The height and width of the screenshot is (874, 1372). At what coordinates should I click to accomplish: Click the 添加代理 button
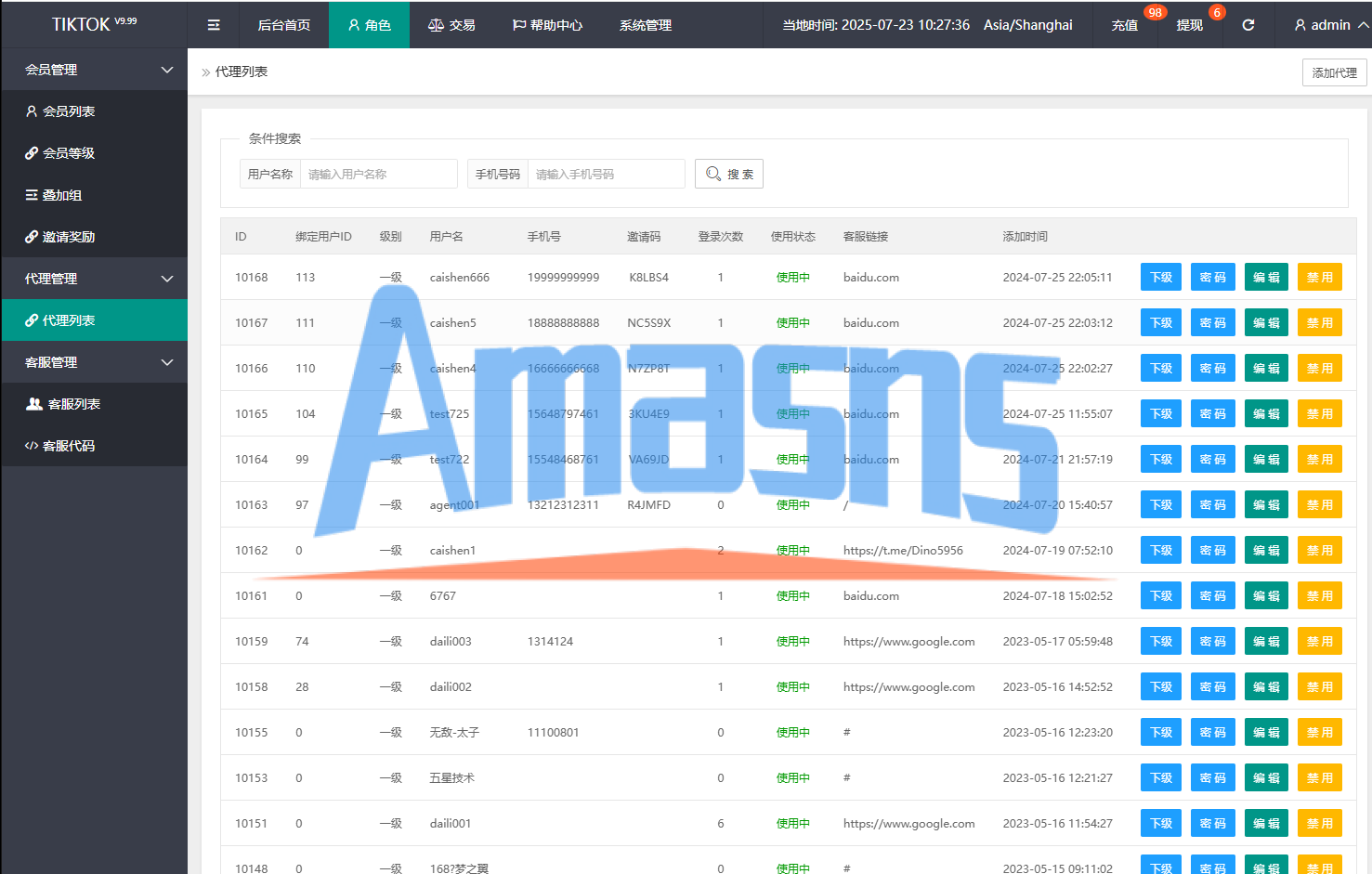(x=1334, y=72)
